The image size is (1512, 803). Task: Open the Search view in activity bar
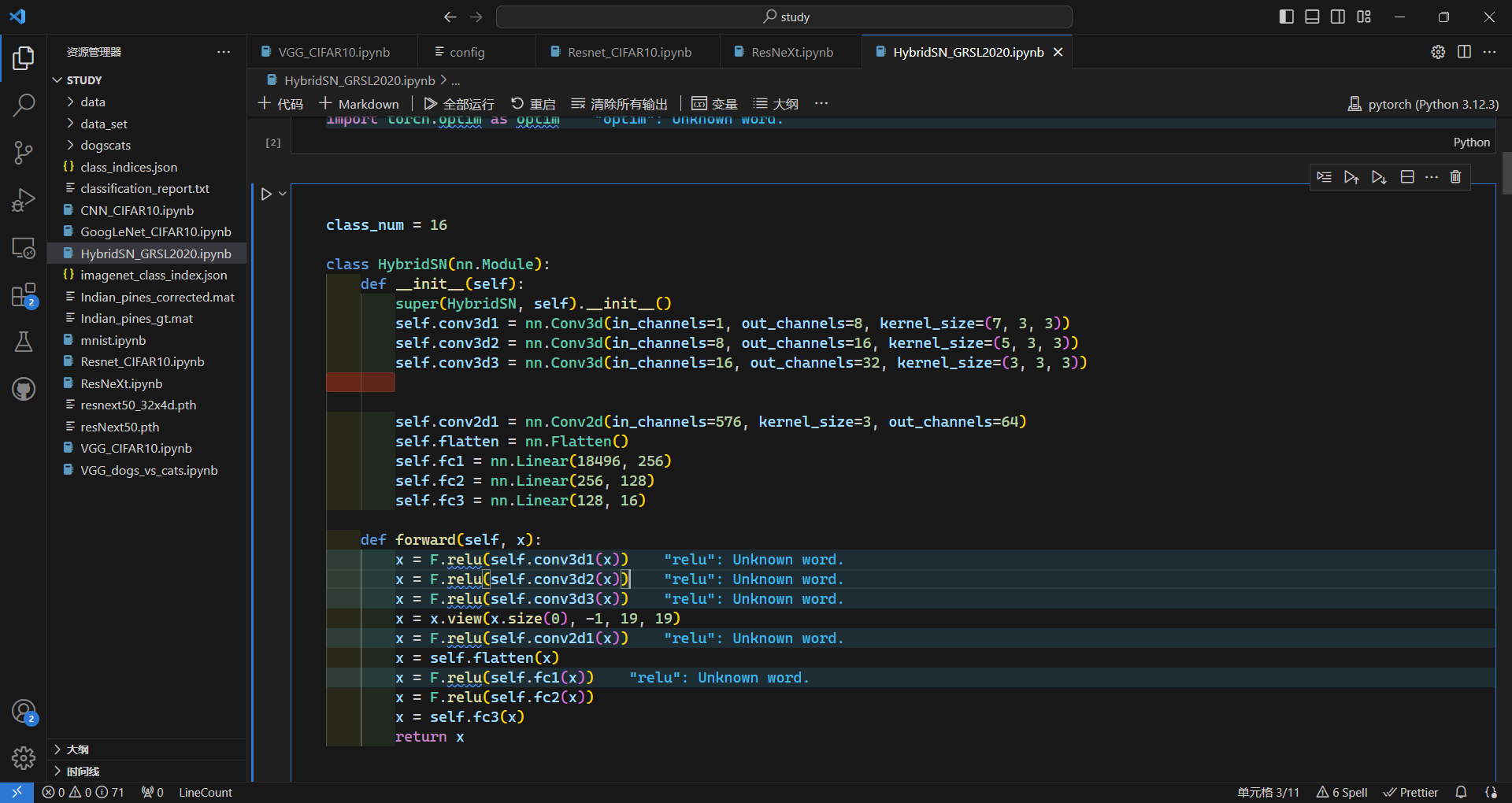point(24,105)
